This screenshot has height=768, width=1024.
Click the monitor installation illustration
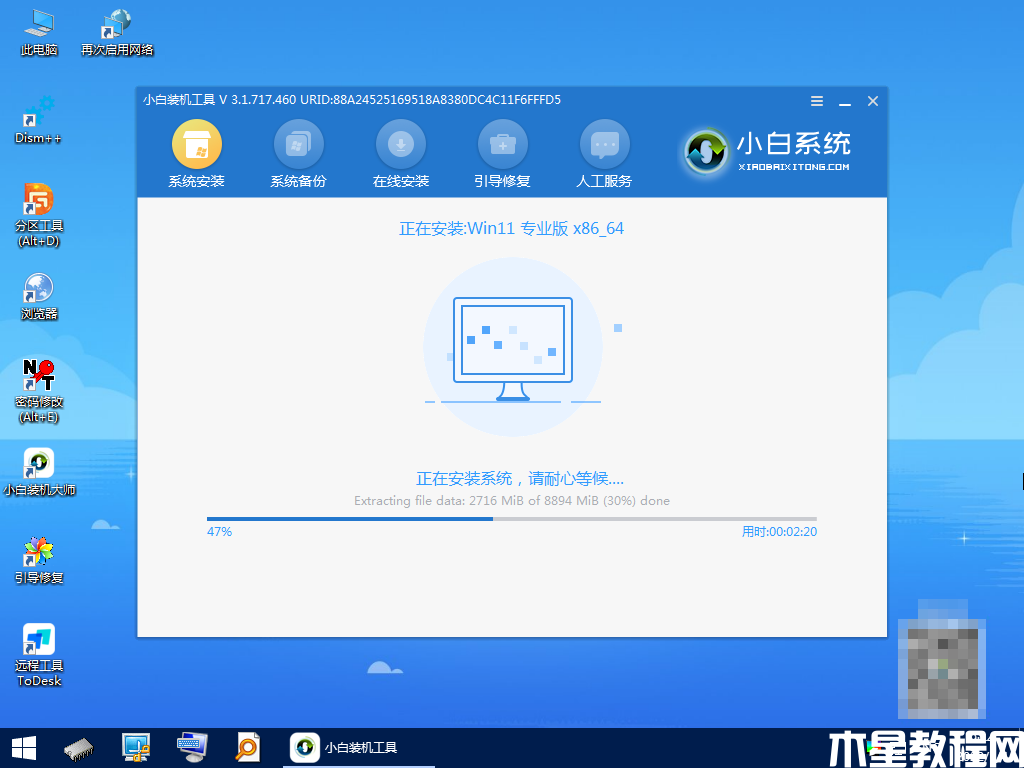[x=513, y=349]
